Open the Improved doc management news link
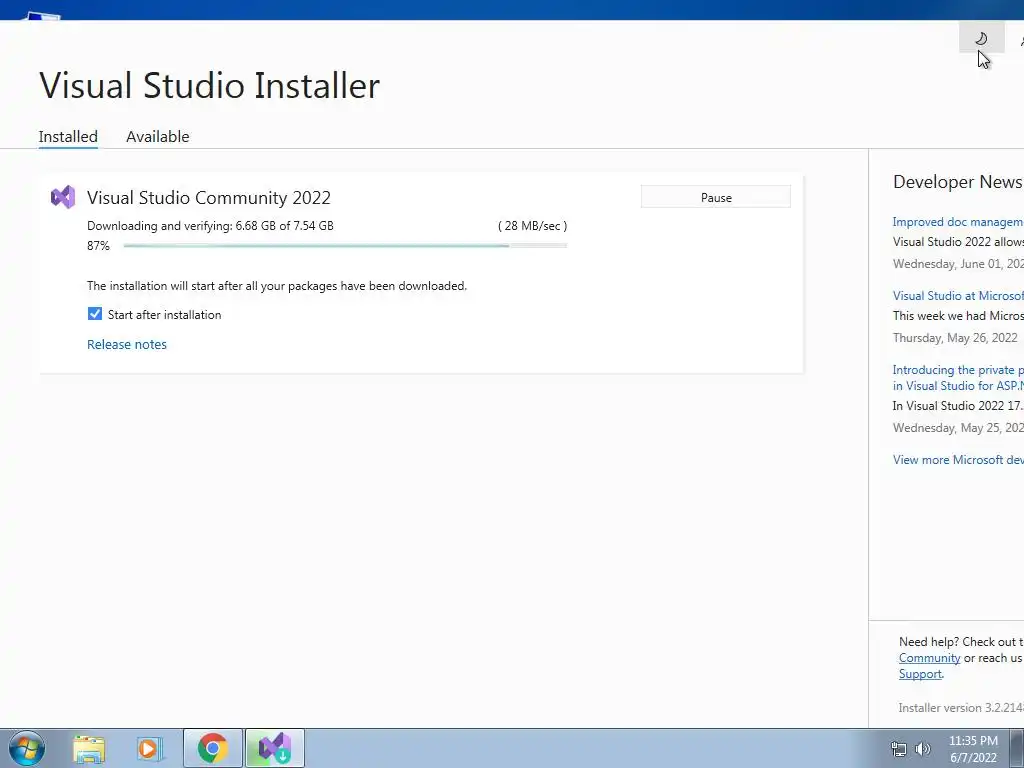Image resolution: width=1024 pixels, height=768 pixels. 958,222
